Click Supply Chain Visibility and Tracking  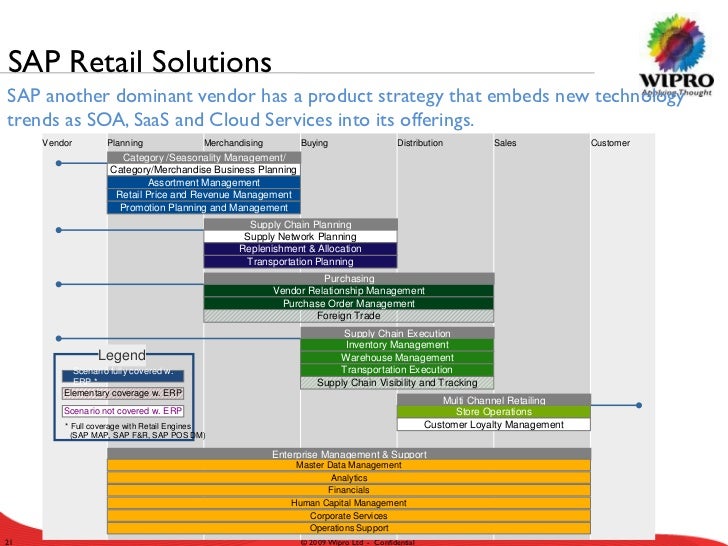tap(397, 383)
